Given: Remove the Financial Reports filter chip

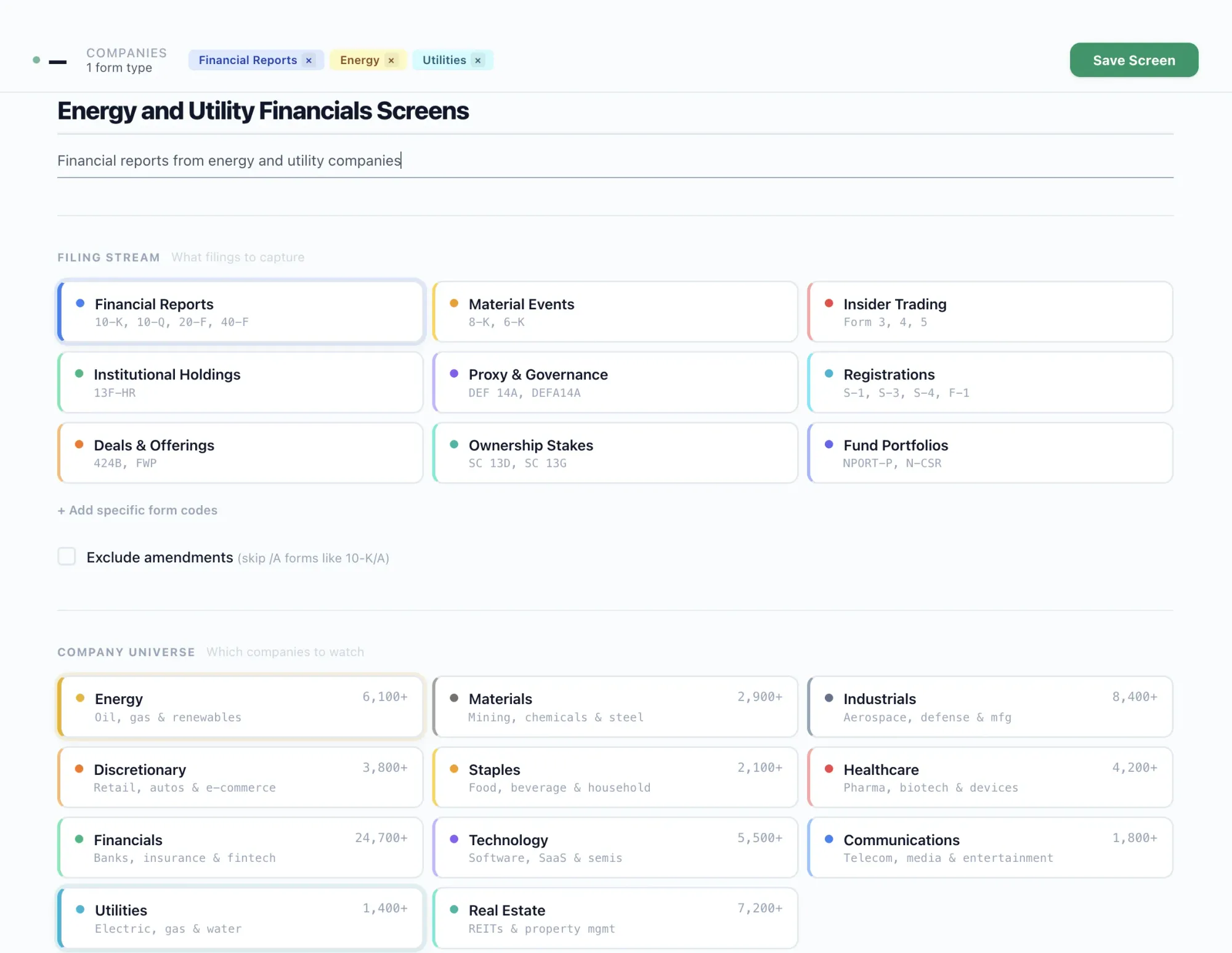Looking at the screenshot, I should tap(309, 60).
